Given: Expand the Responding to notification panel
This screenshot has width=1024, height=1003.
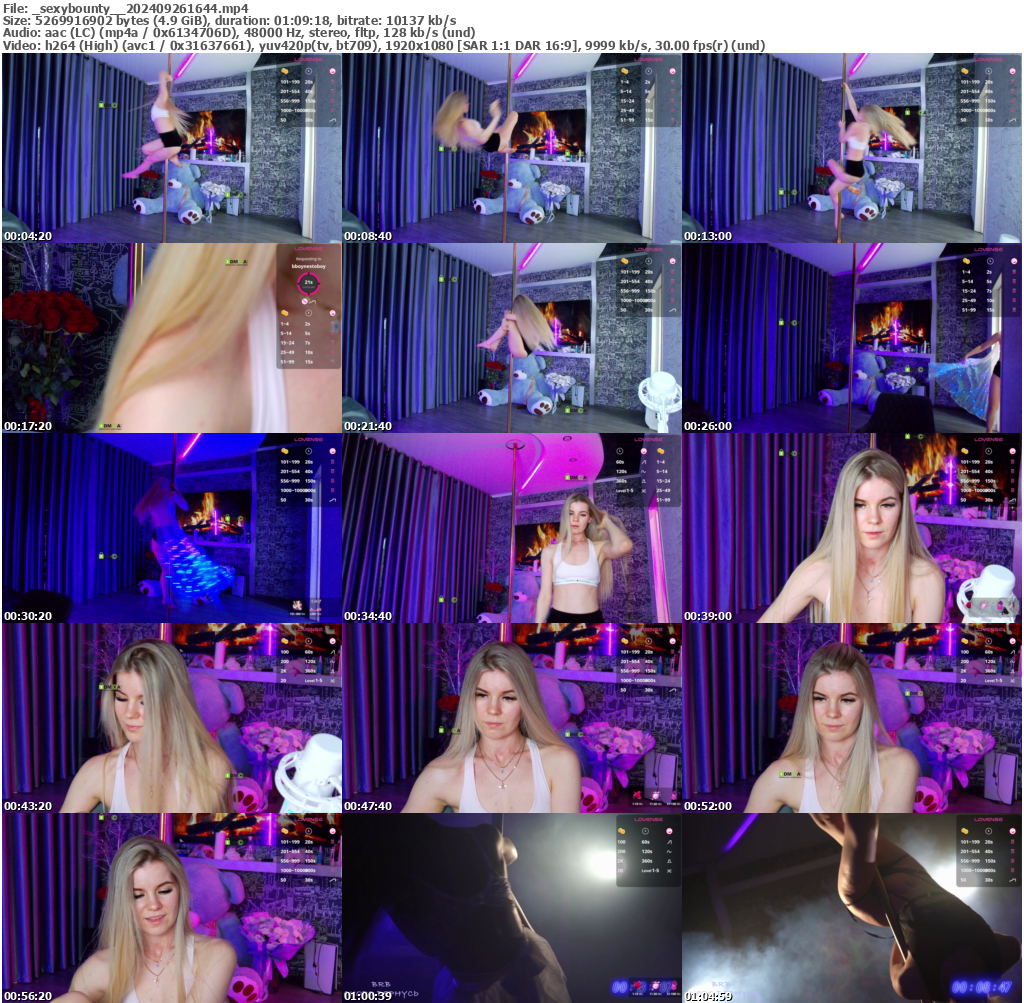Looking at the screenshot, I should coord(309,259).
